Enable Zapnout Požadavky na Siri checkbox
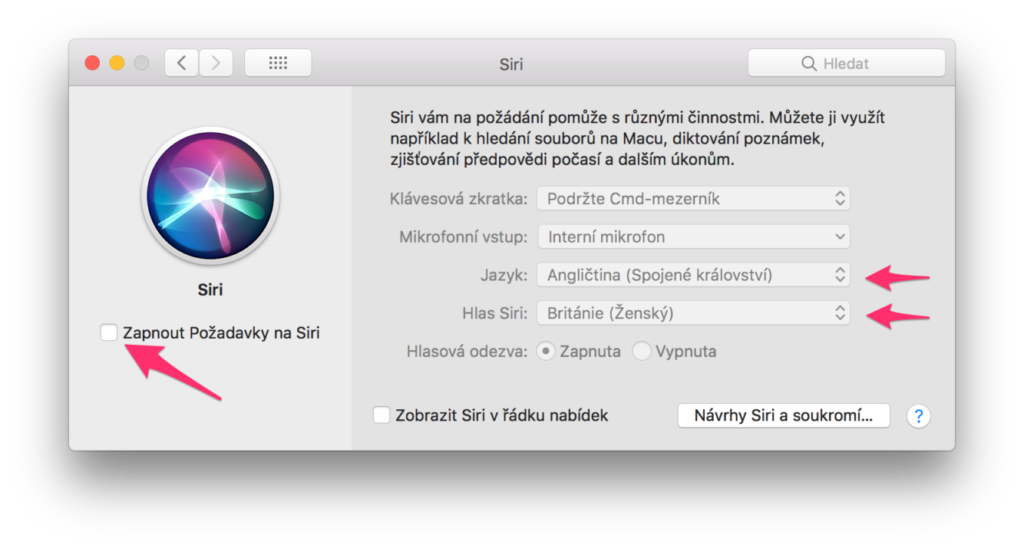 109,332
